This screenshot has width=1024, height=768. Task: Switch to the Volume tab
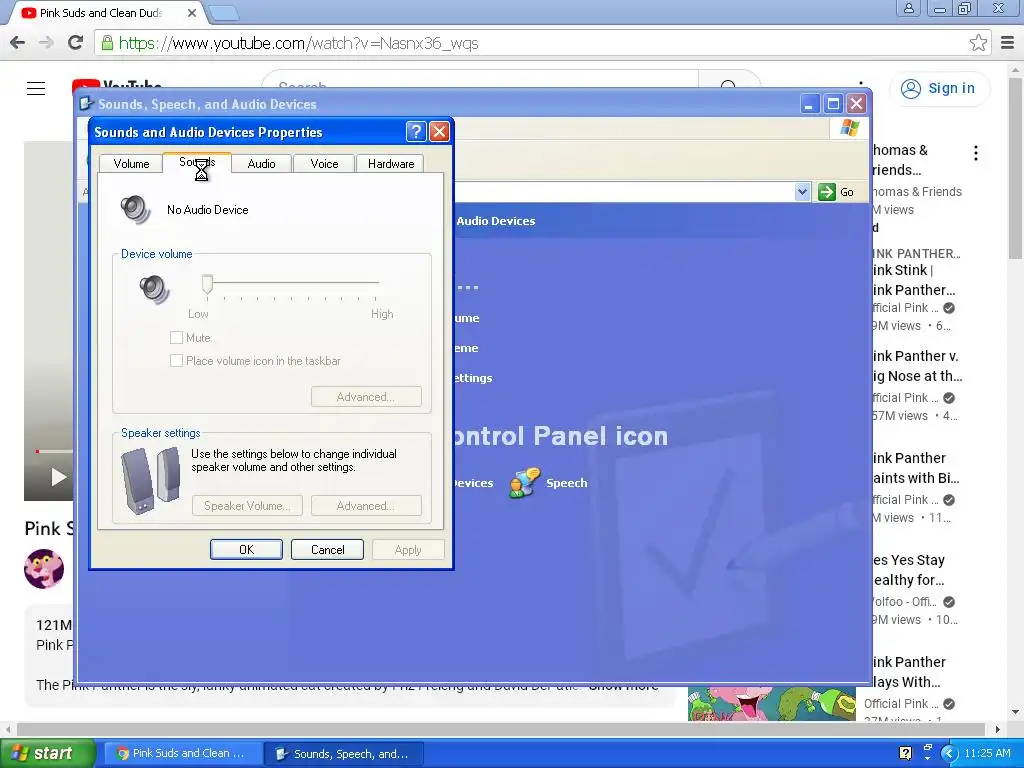[x=131, y=163]
